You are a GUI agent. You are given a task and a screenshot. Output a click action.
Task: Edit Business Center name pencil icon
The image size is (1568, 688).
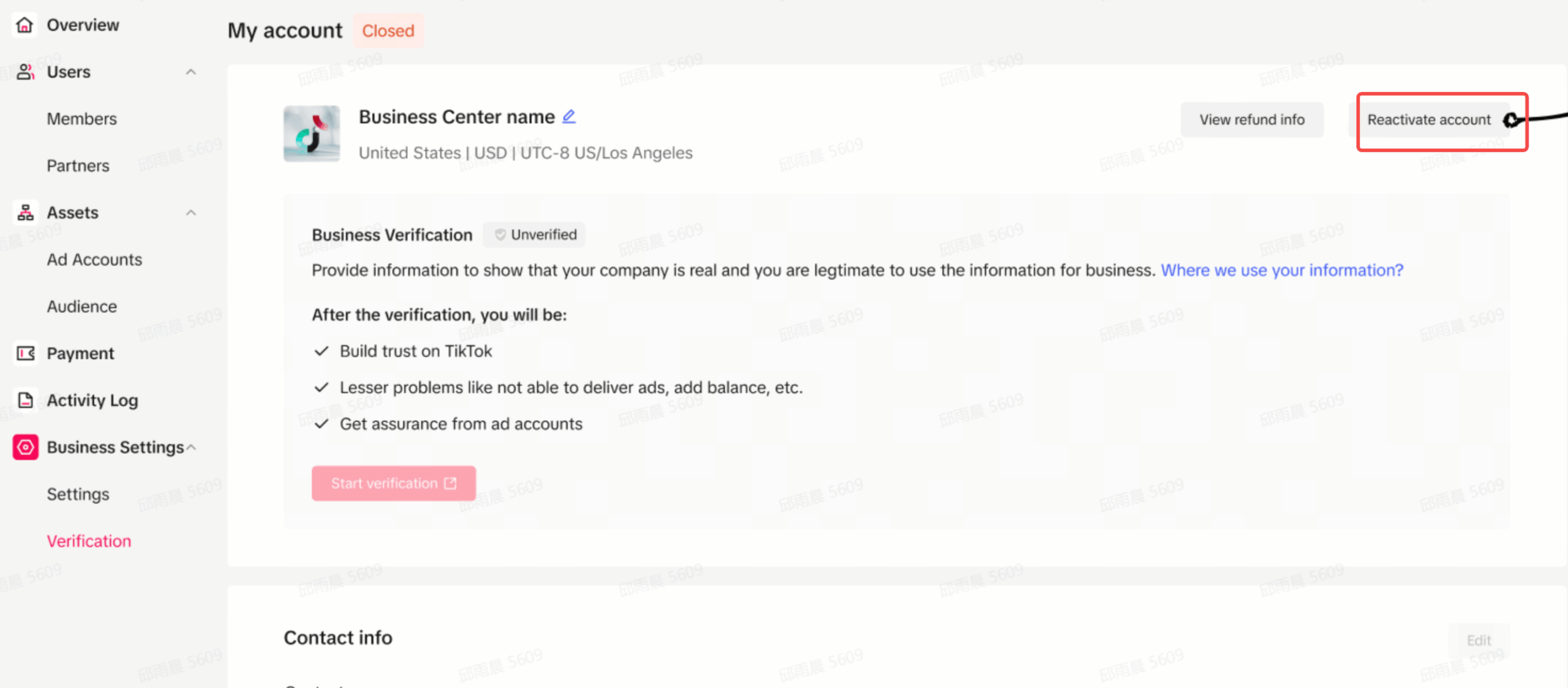point(569,116)
